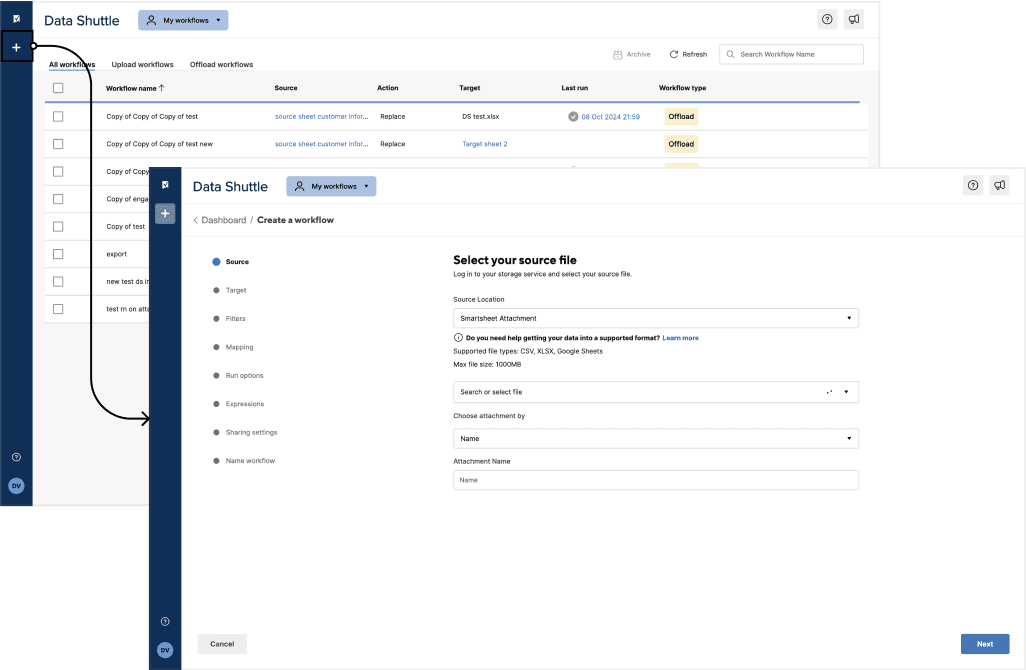This screenshot has width=1026, height=670.
Task: Open the 'Search or select file' dropdown
Action: pyautogui.click(x=656, y=392)
